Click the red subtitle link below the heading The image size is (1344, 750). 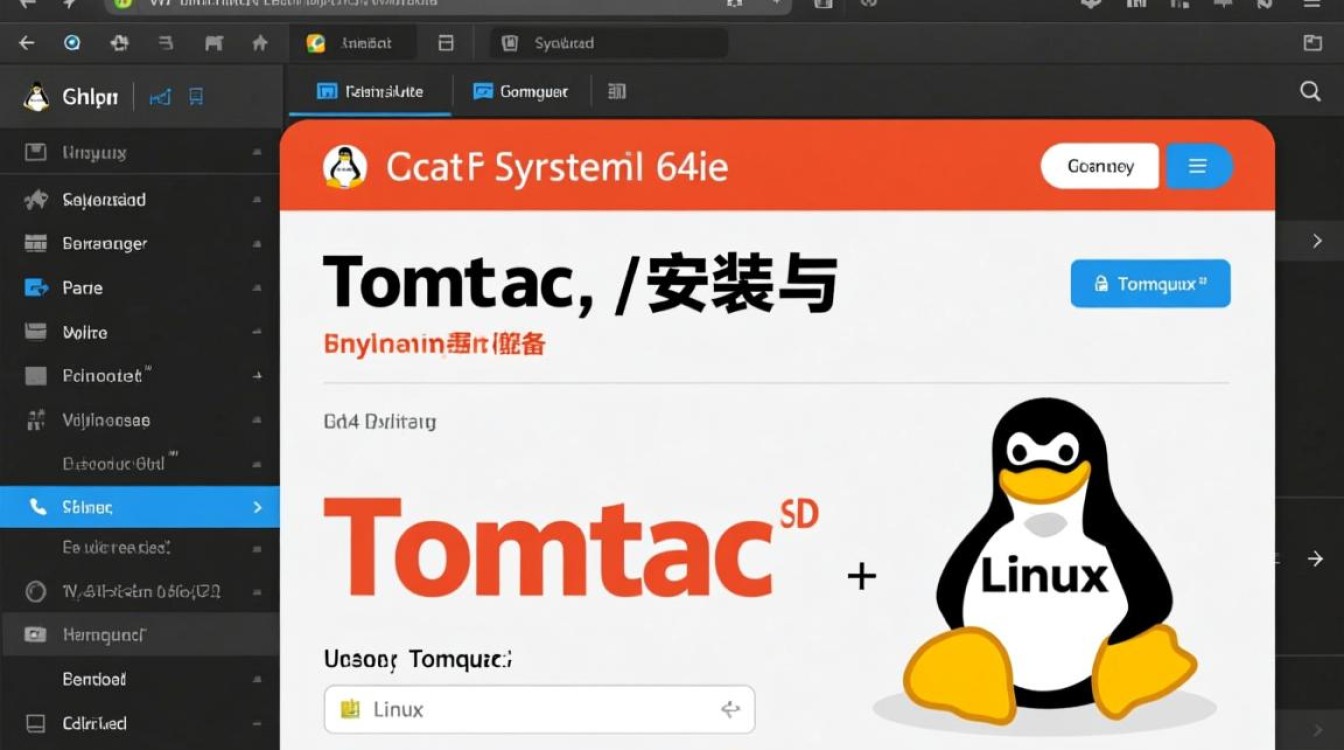click(432, 344)
